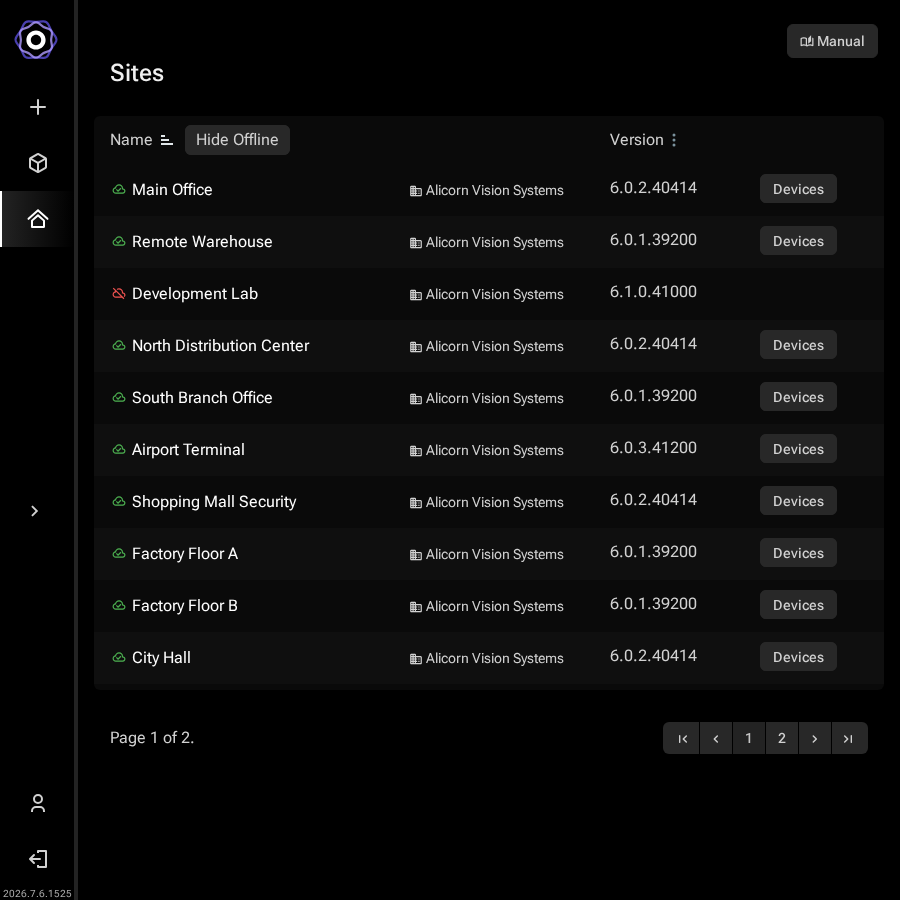Click the cloud status icon for Shopping Mall Security

pyautogui.click(x=119, y=502)
